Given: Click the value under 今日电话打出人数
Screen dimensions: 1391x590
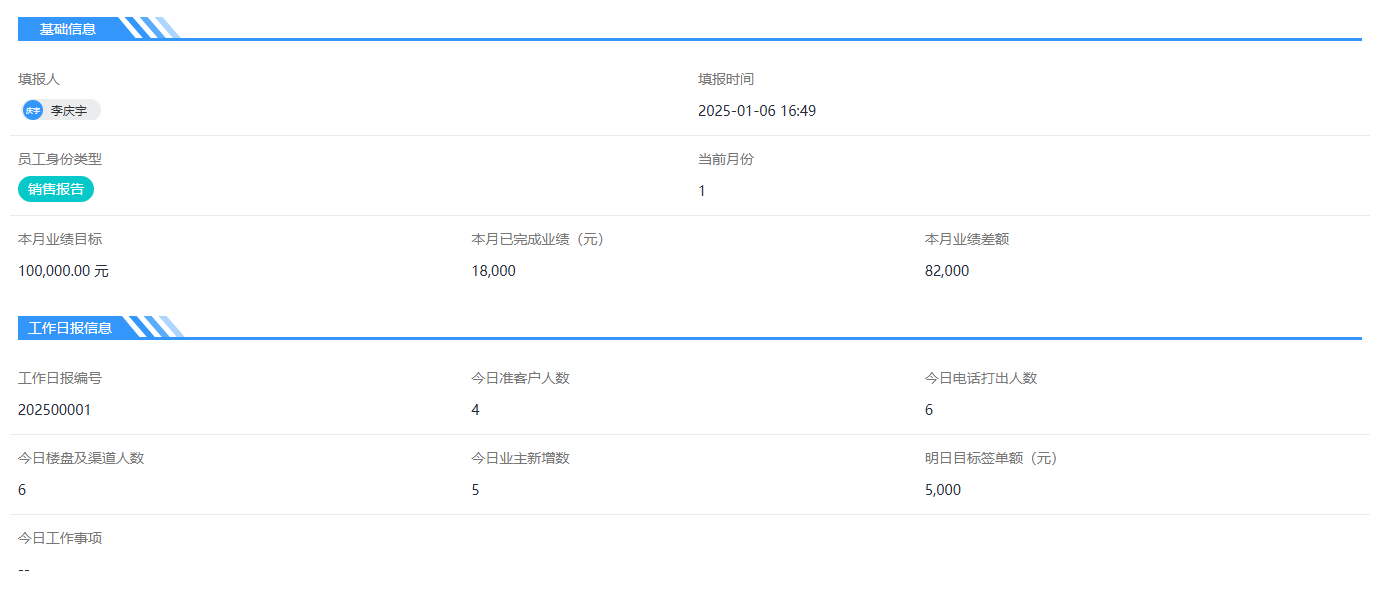Looking at the screenshot, I should point(929,410).
